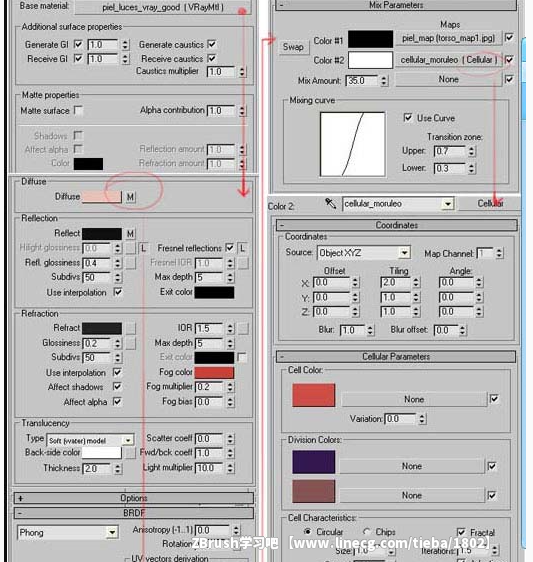Click the Cell Color Variation spinner arrows
This screenshot has width=533, height=562.
tap(422, 419)
